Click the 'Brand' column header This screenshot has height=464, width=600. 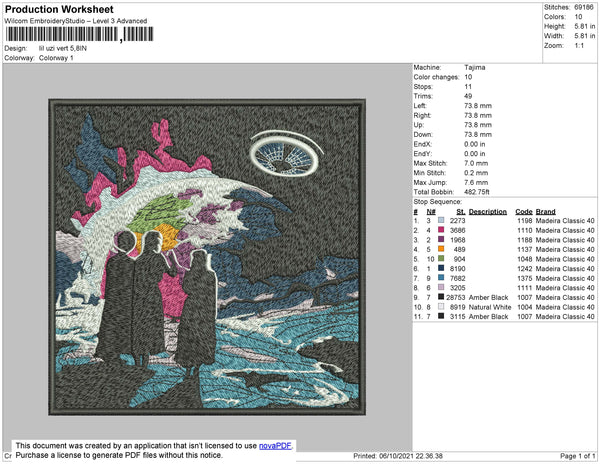click(x=545, y=212)
